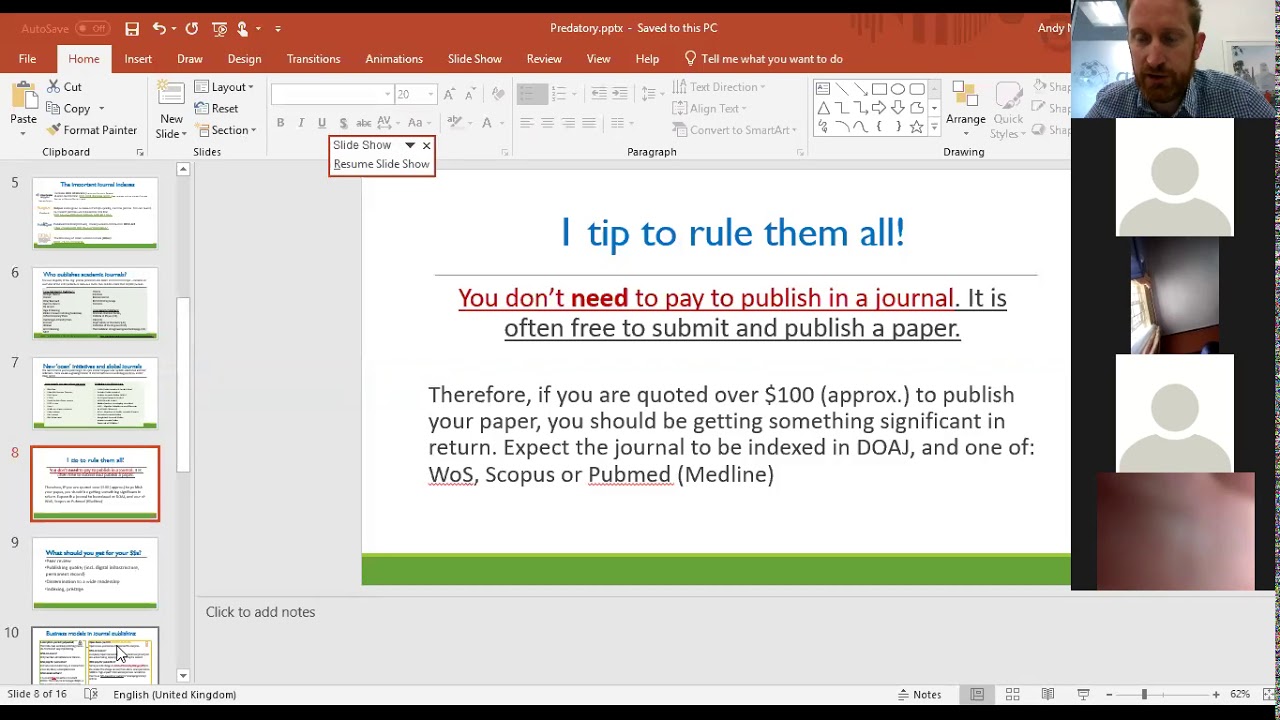Viewport: 1280px width, 720px height.
Task: Click to add notes area
Action: 260,612
